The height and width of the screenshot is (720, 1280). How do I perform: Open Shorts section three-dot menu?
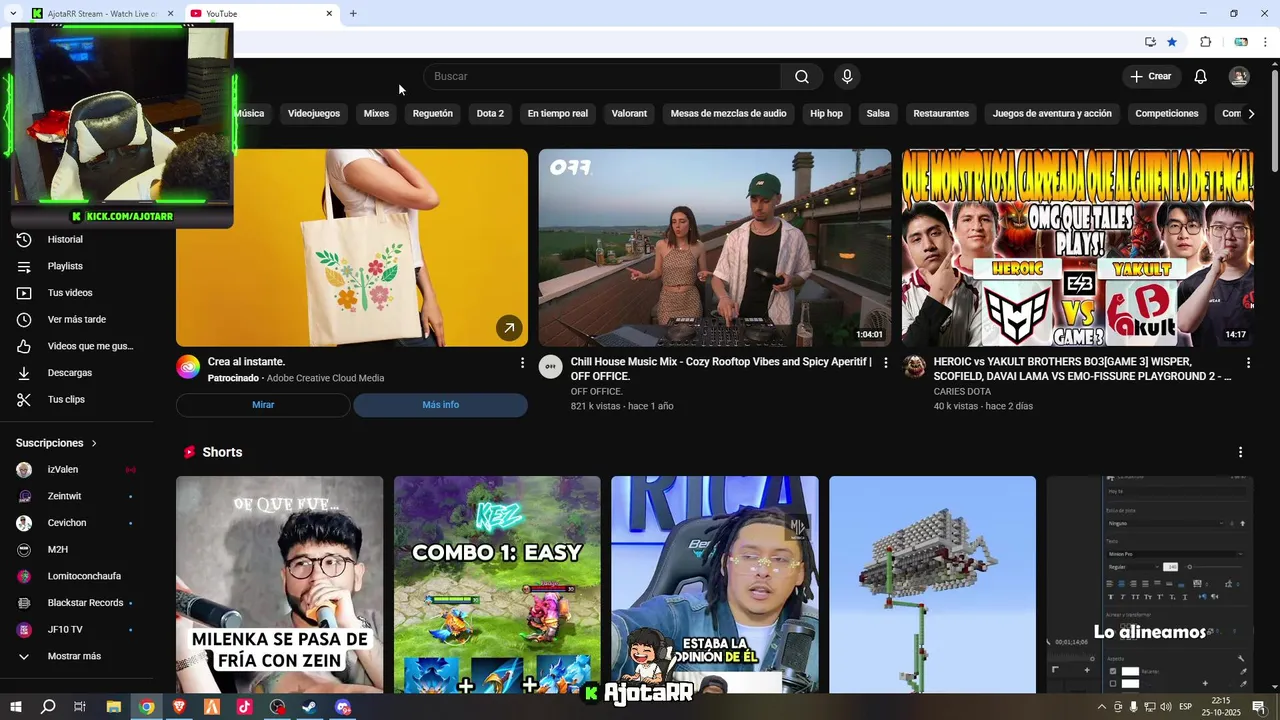1240,452
